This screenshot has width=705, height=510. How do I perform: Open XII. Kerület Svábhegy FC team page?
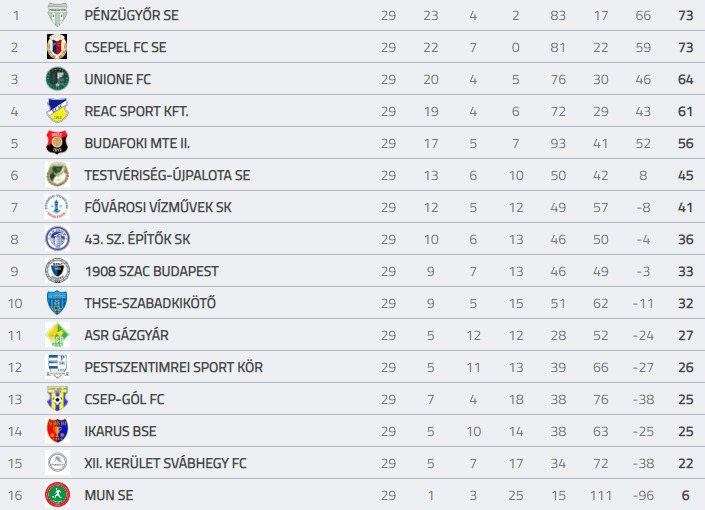point(166,463)
